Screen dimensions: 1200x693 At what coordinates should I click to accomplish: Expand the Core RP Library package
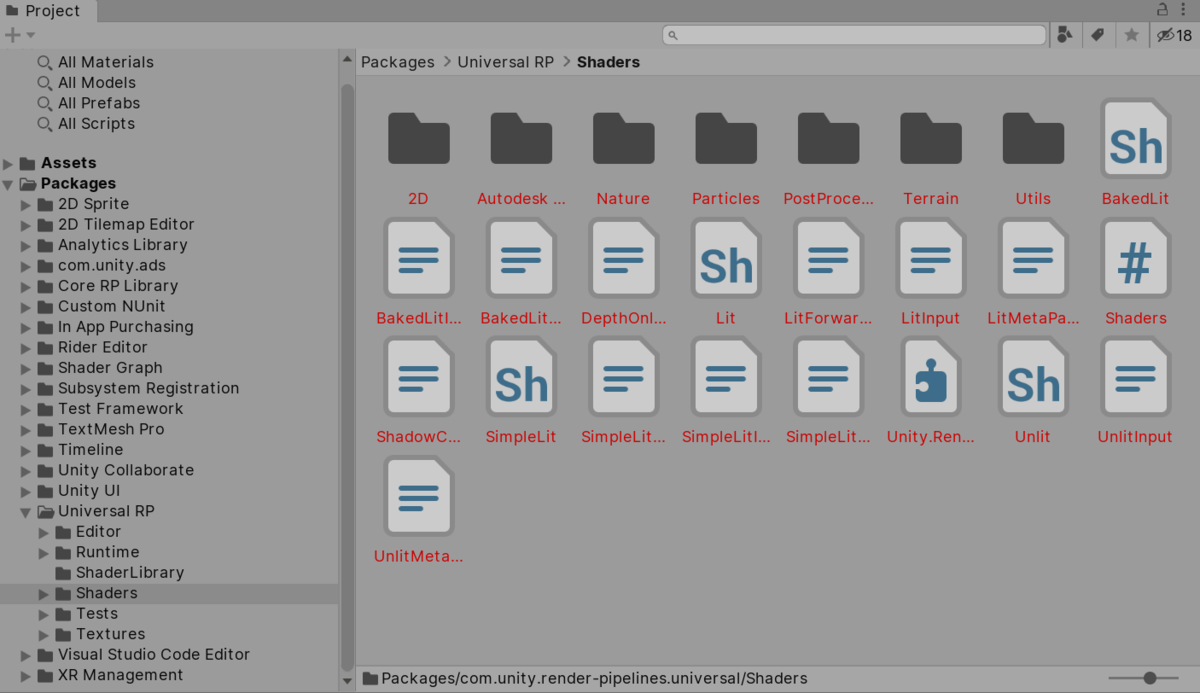pos(27,286)
